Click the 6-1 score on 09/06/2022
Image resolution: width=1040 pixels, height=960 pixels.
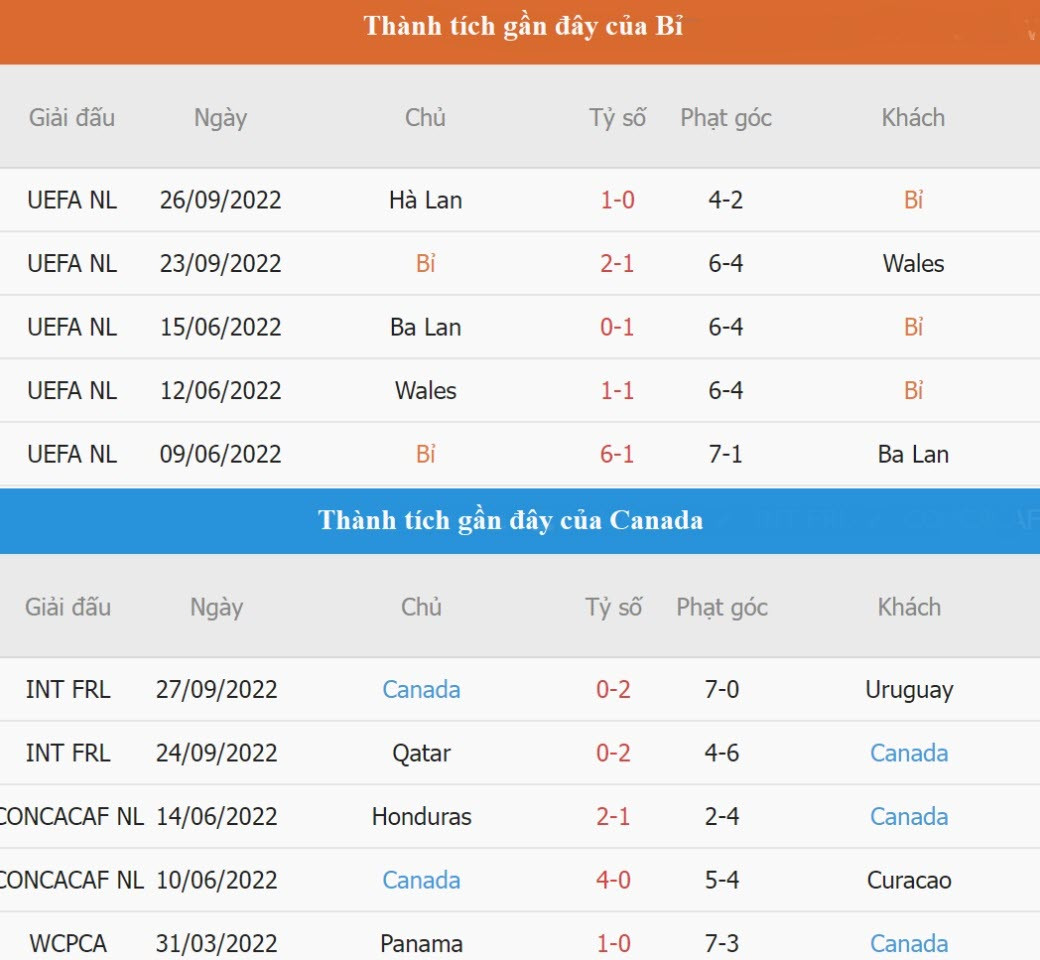coord(617,454)
